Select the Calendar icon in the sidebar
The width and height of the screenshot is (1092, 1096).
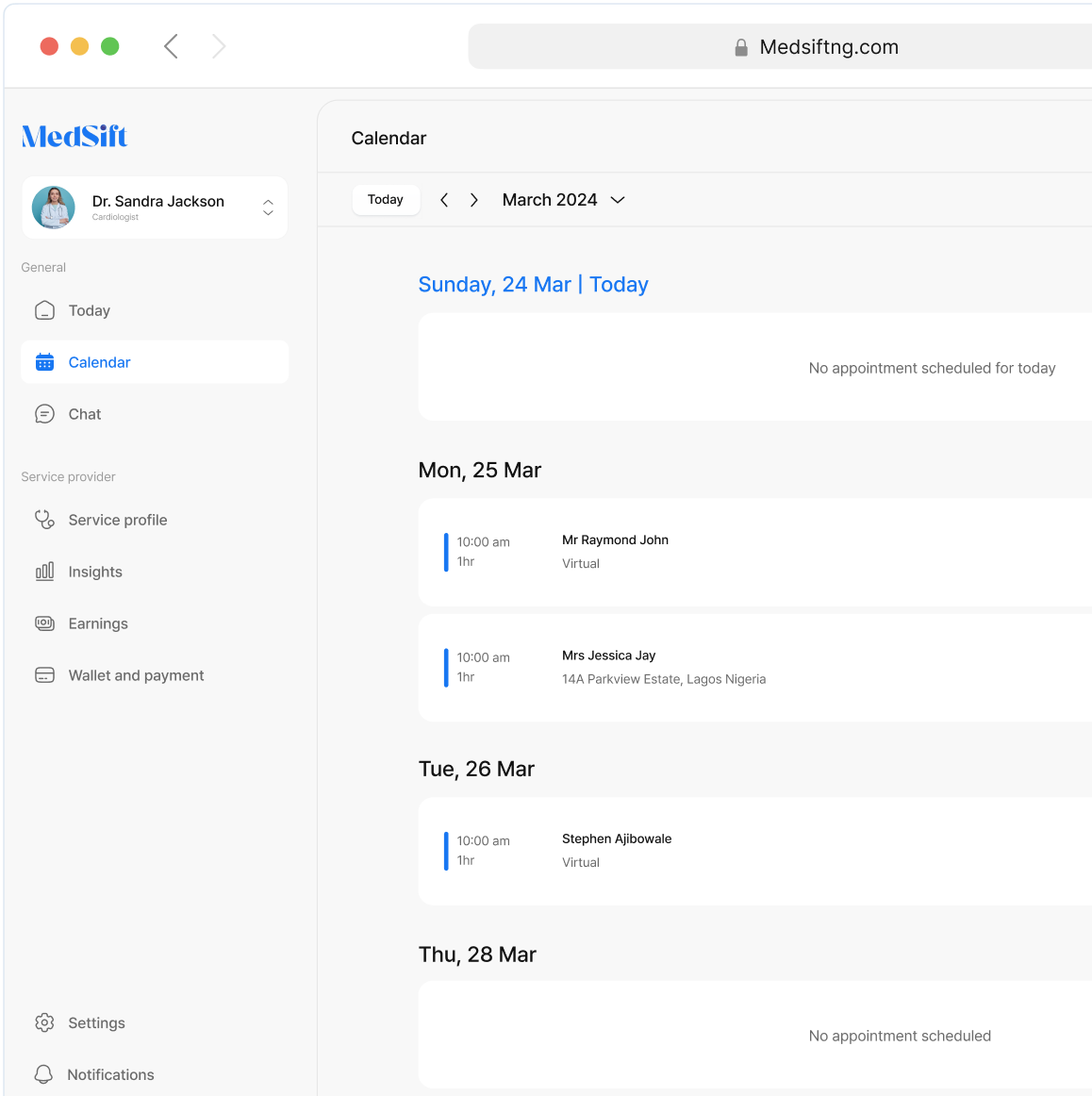tap(44, 361)
